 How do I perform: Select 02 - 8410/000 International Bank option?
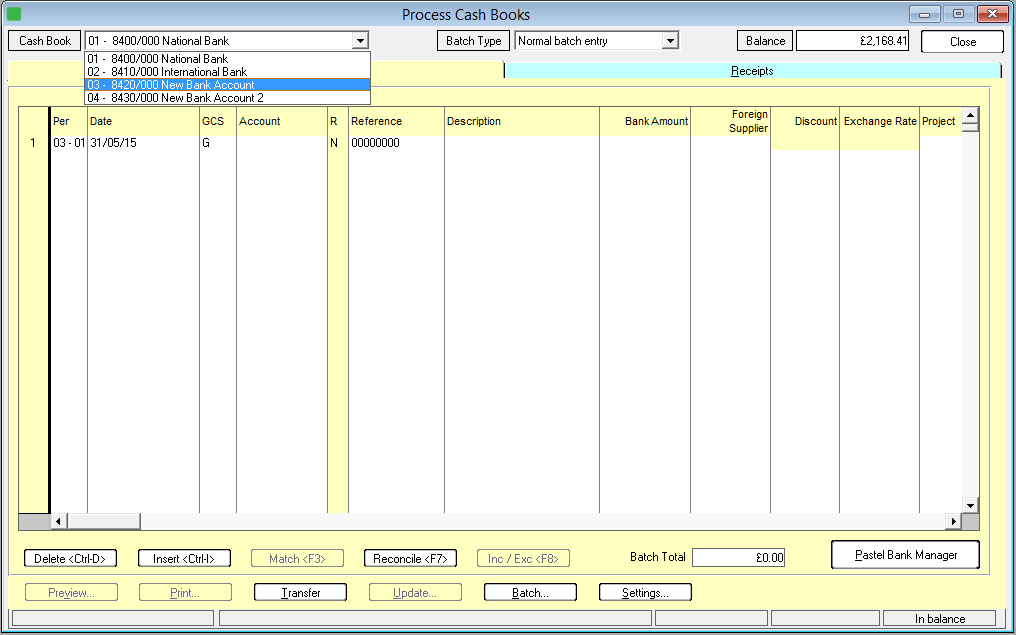tap(227, 72)
